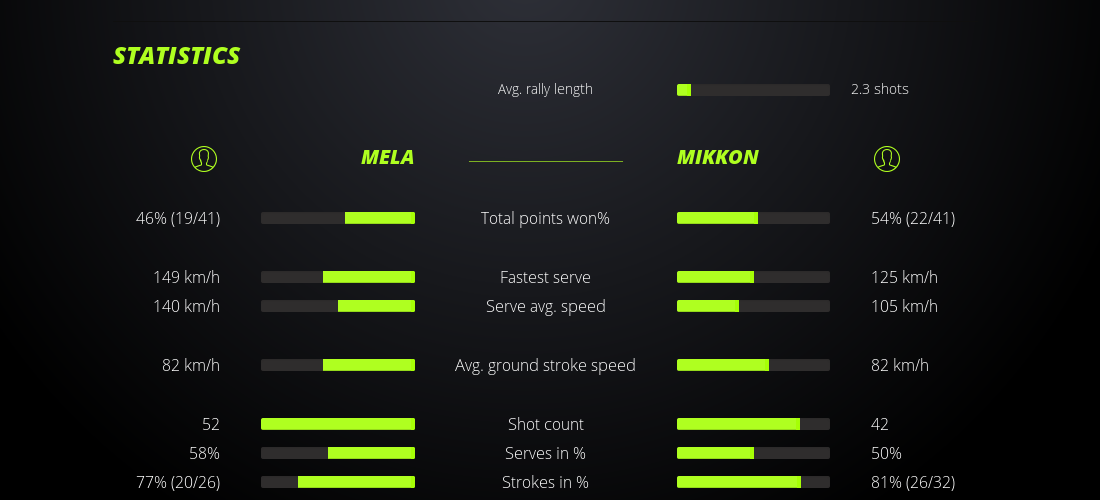The width and height of the screenshot is (1100, 500).
Task: Click Mela's player profile icon
Action: tap(203, 158)
